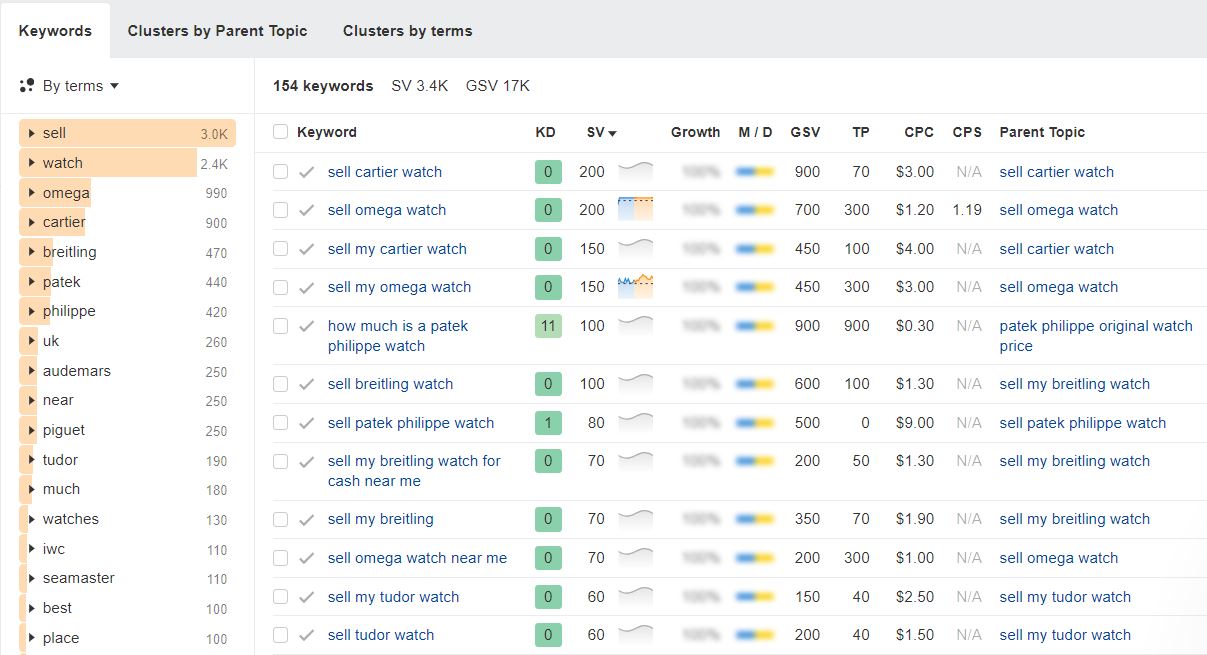Click the checkmark icon beside sell tudor watch
This screenshot has width=1207, height=655.
coord(307,635)
